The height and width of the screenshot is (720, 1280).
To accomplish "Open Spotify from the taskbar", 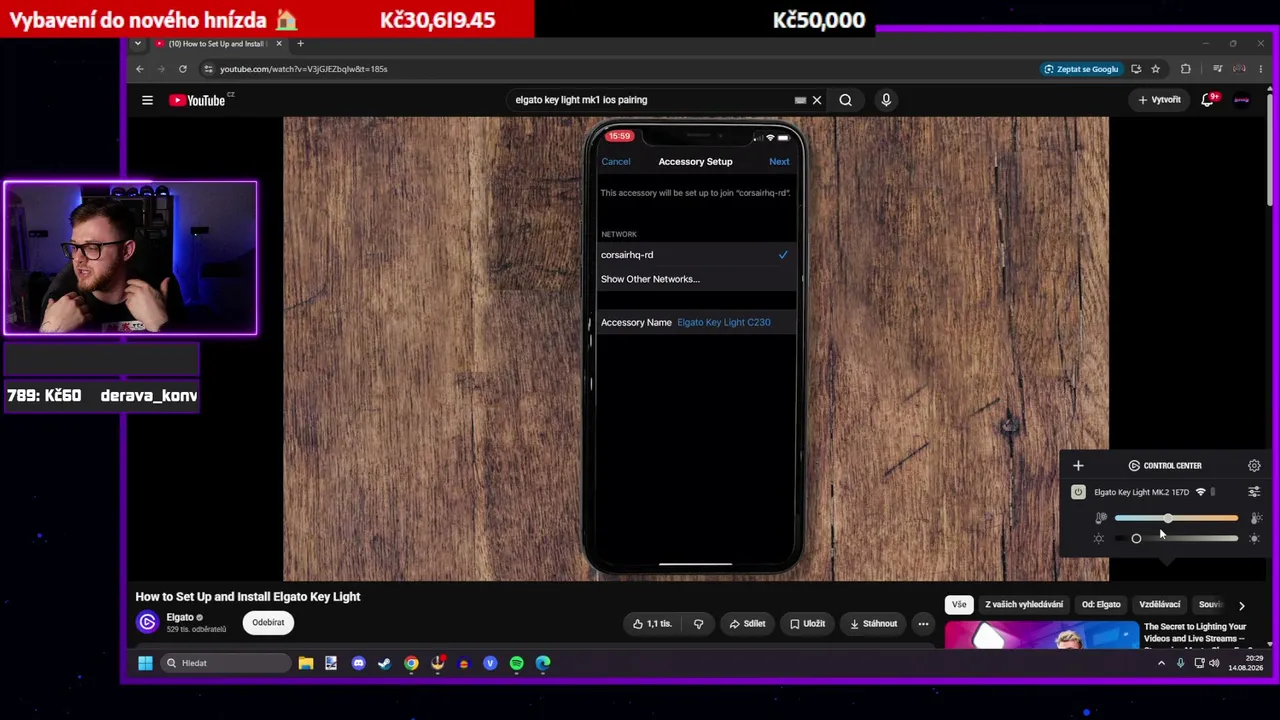I will coord(516,663).
